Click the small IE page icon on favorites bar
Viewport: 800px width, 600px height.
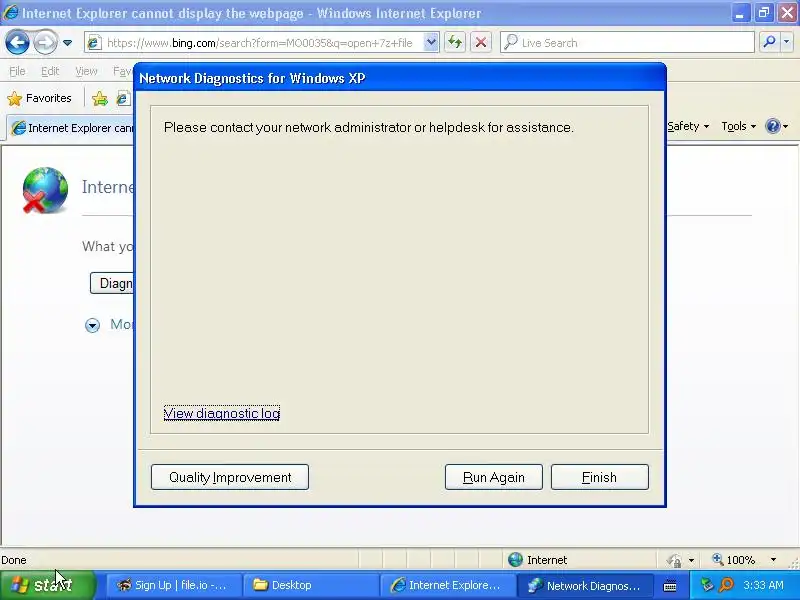(x=122, y=98)
